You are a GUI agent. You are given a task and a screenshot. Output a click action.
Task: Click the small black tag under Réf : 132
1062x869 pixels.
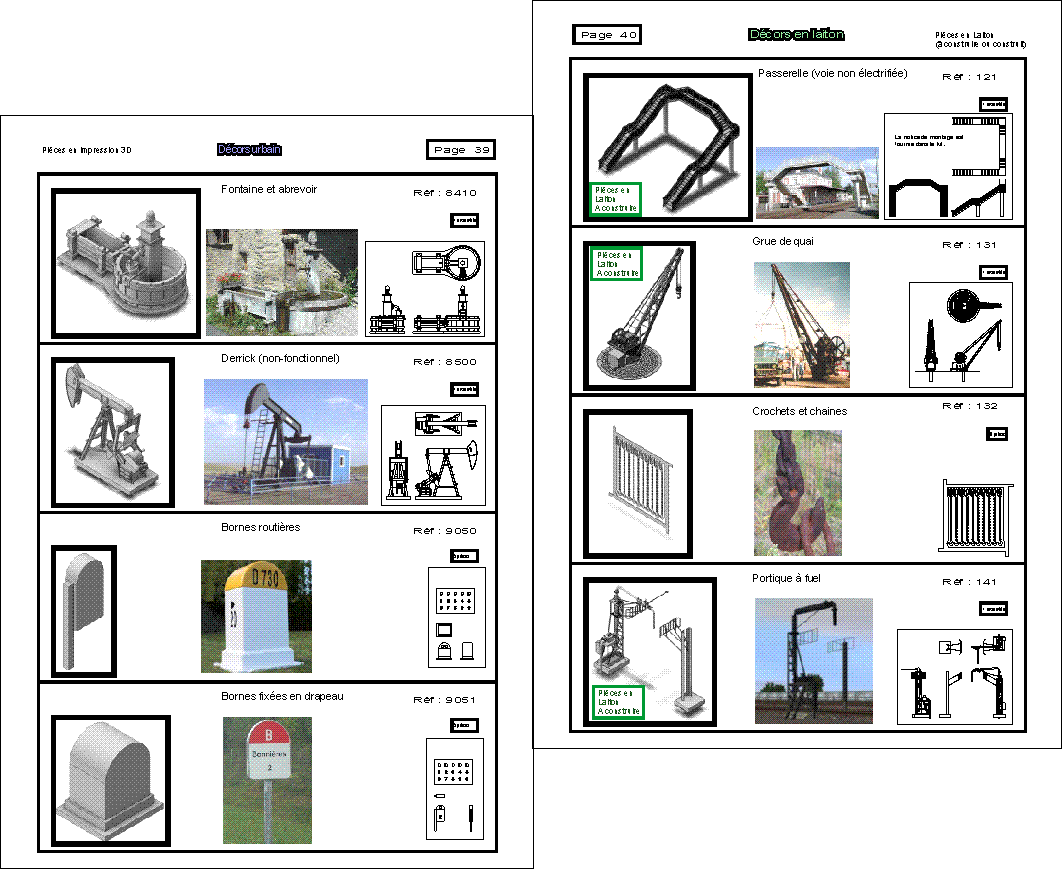click(x=997, y=433)
